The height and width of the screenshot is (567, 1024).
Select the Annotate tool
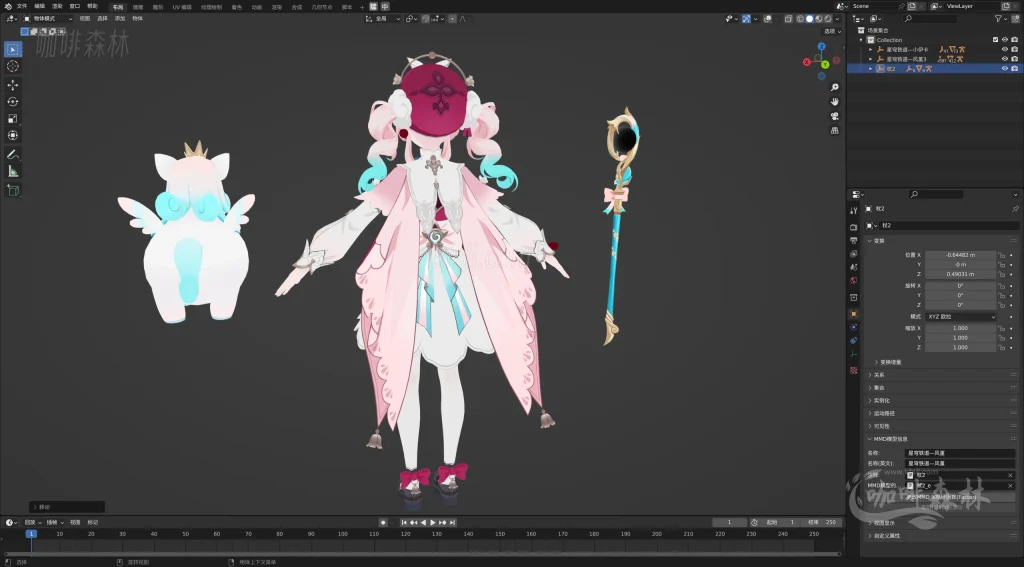point(12,154)
